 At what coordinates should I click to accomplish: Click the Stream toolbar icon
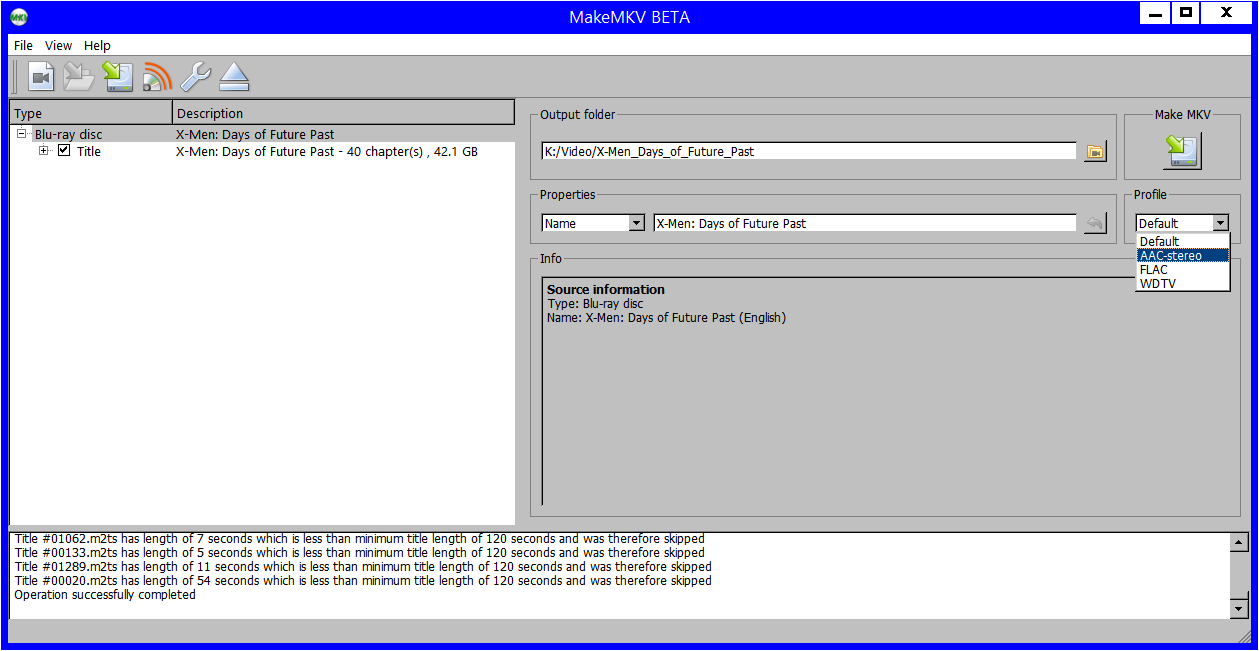point(157,77)
